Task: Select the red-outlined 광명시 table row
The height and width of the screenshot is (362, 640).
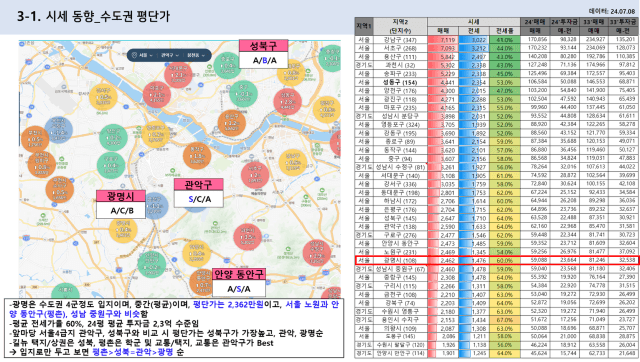Action: 497,260
